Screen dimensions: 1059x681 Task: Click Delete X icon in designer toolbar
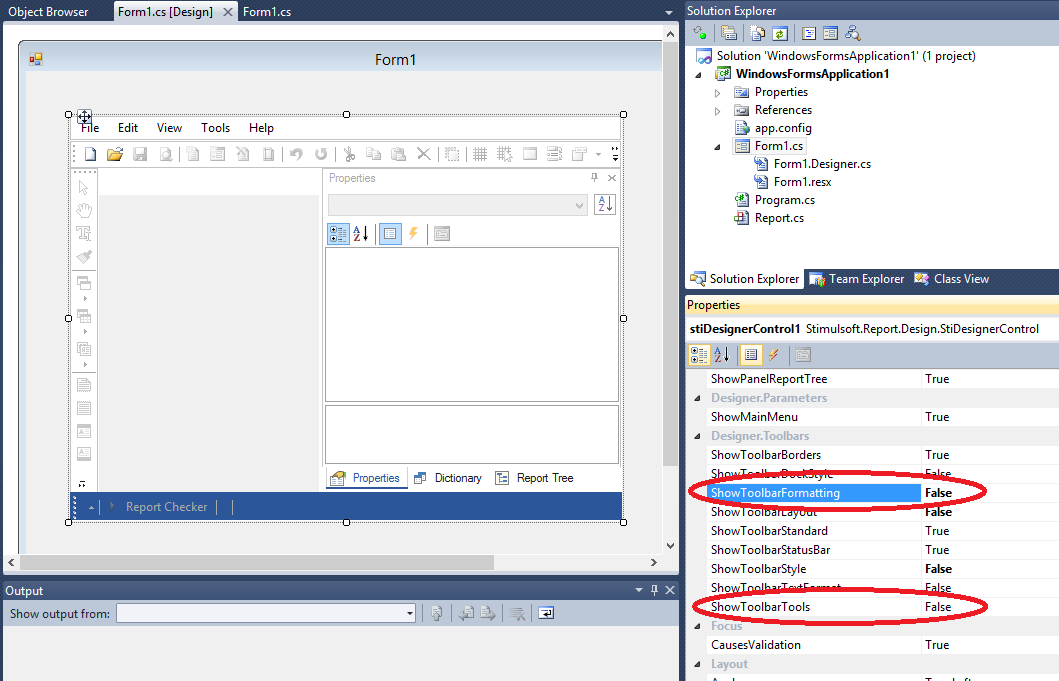[x=423, y=154]
